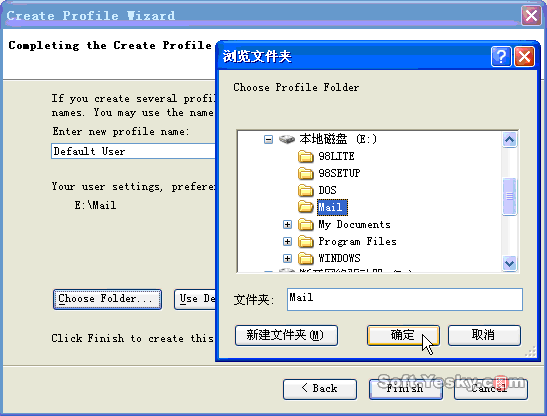Click the 98SETUP folder icon
This screenshot has width=547, height=416.
[306, 173]
